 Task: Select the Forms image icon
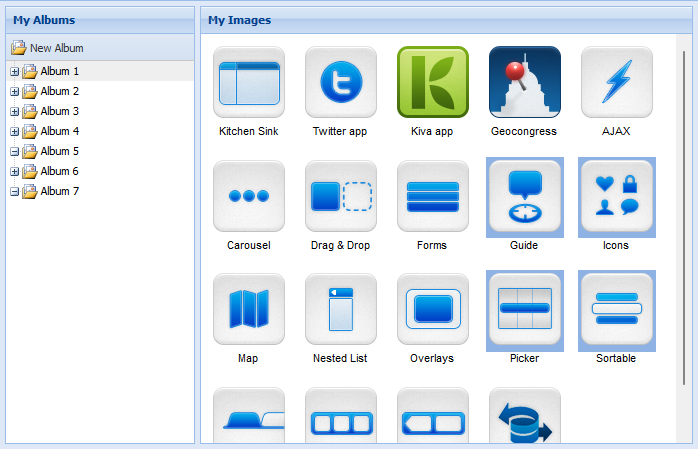(x=433, y=196)
